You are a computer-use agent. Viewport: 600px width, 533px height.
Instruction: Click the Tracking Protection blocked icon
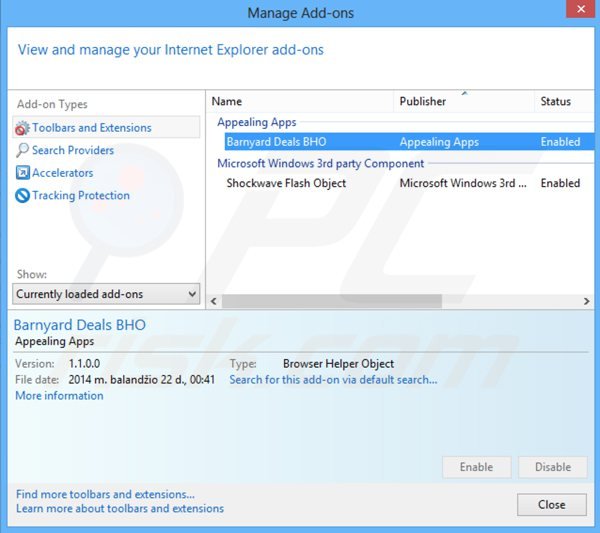[x=22, y=196]
